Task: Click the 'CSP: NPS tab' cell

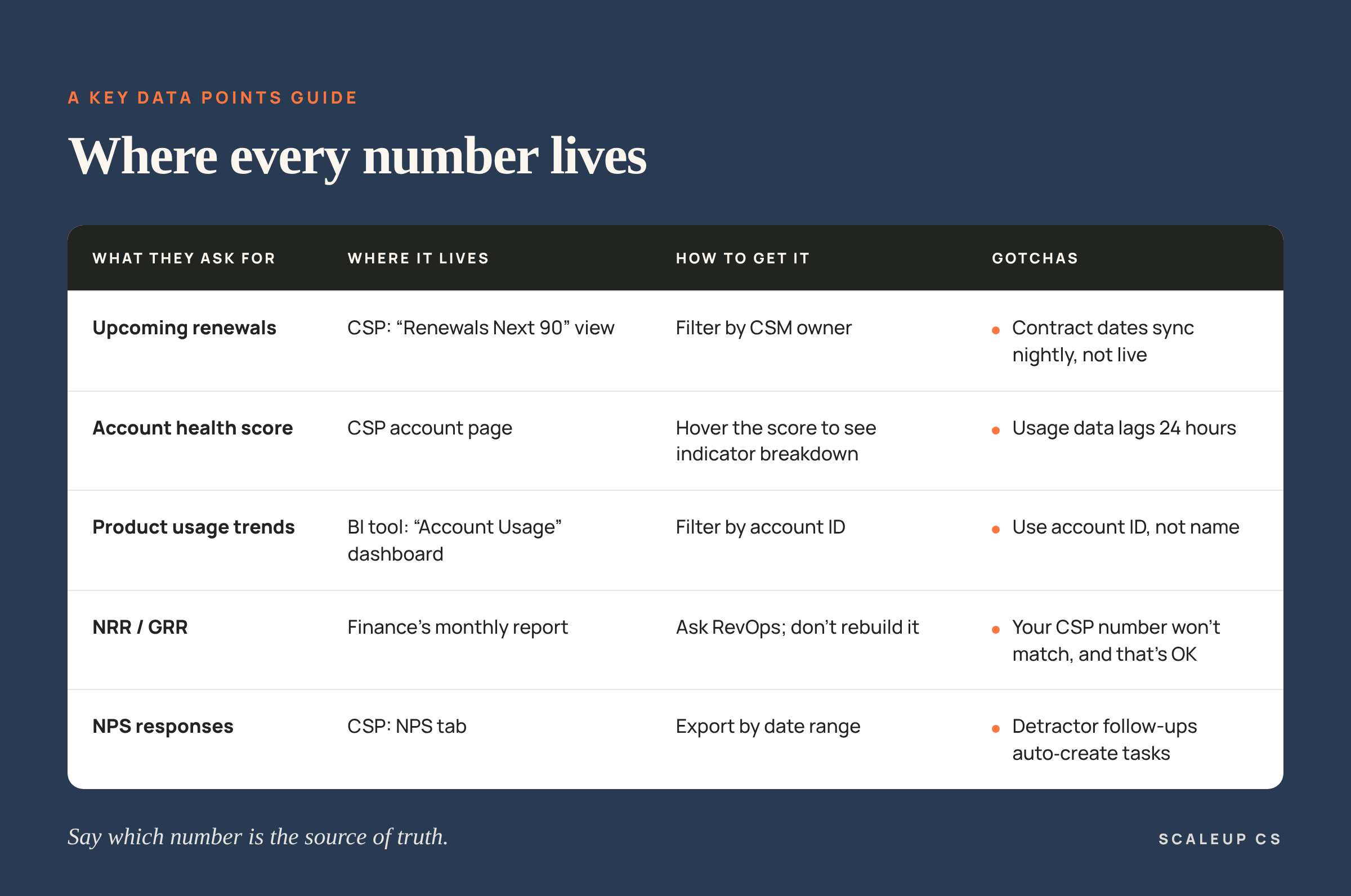Action: (407, 726)
